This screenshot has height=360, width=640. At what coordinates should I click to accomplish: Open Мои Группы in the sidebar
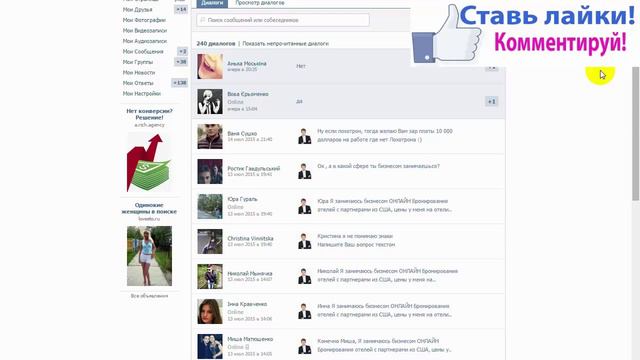tap(138, 62)
